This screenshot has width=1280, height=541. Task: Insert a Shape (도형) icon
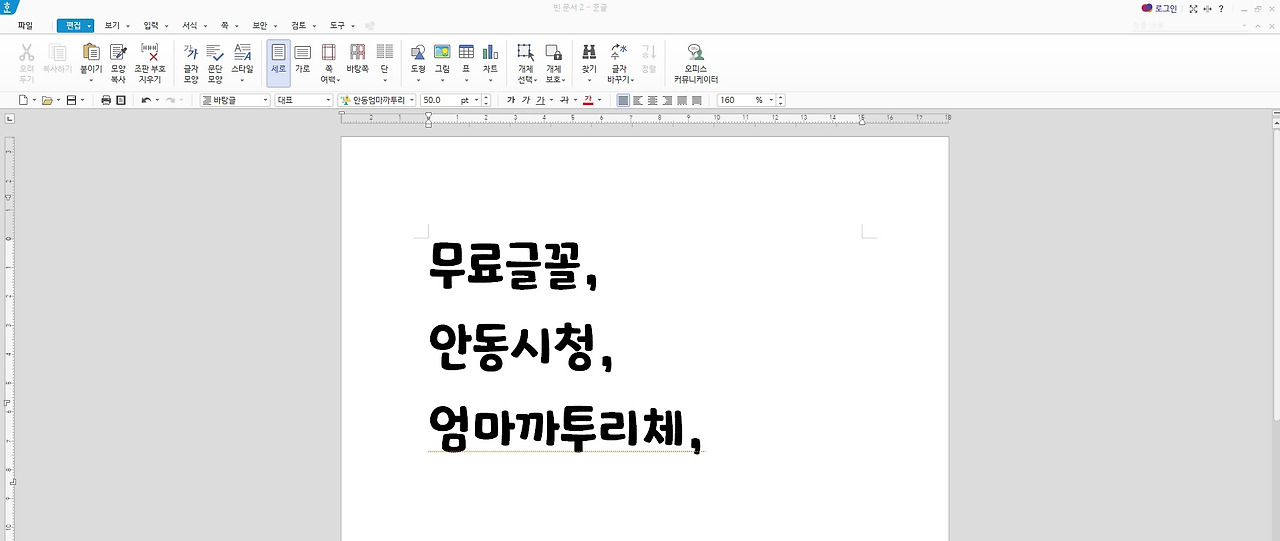418,53
